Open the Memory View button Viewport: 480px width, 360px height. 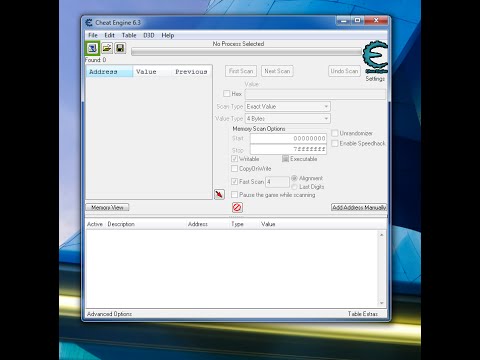pyautogui.click(x=107, y=207)
